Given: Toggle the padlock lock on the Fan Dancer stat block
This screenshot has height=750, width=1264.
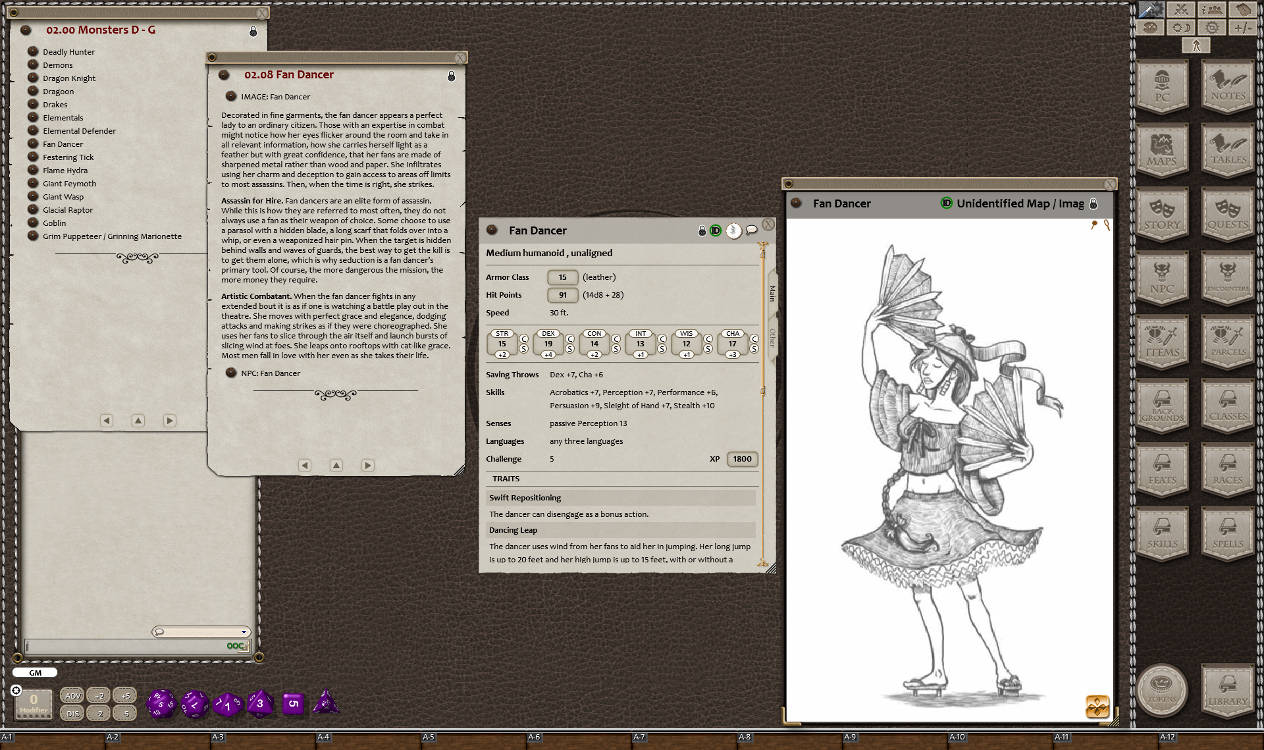Looking at the screenshot, I should [x=700, y=230].
